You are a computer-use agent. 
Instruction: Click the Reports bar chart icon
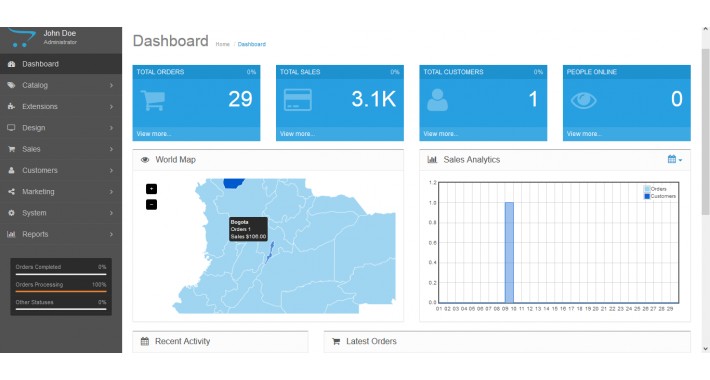pos(11,234)
